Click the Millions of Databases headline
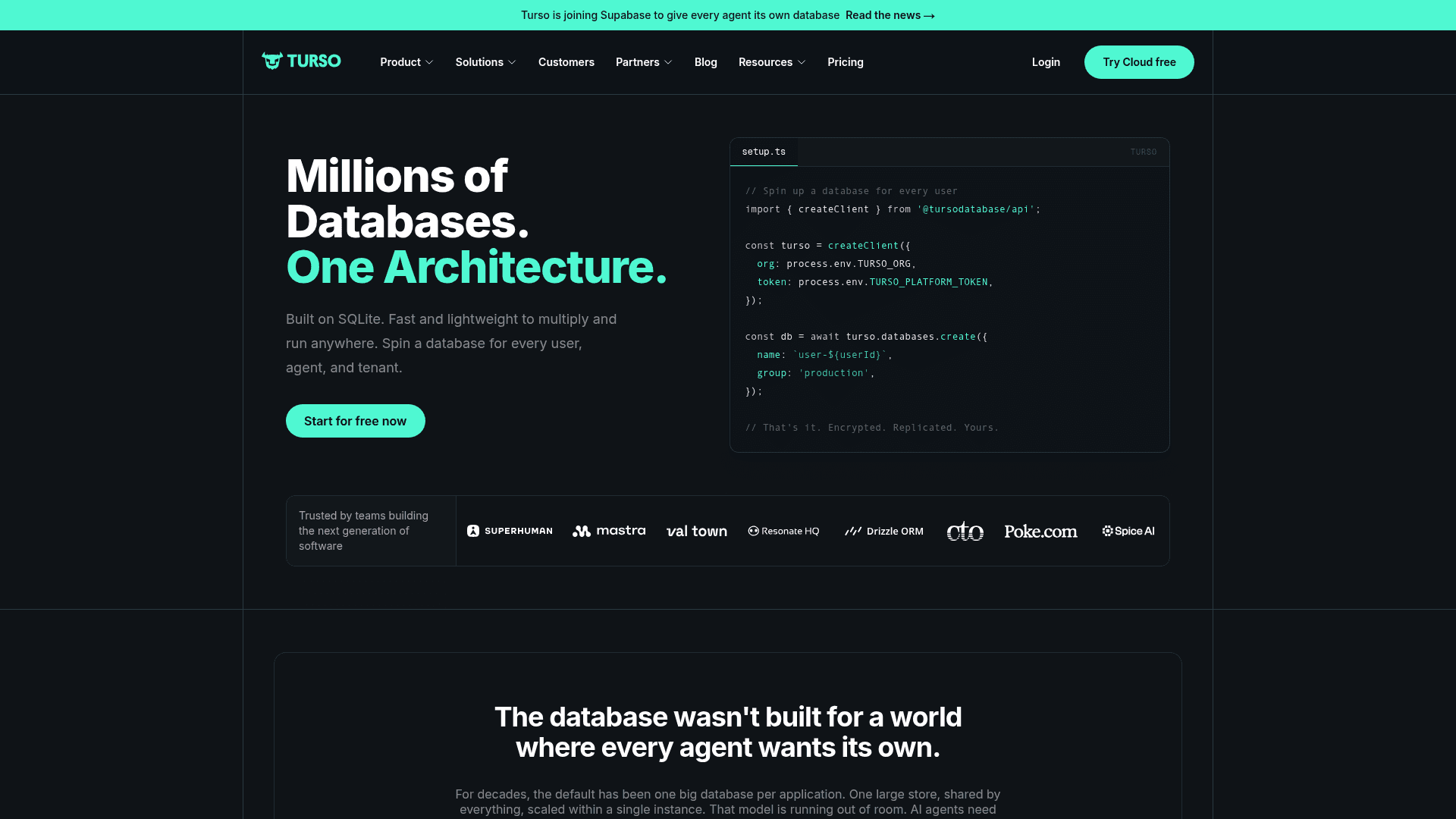 coord(407,199)
